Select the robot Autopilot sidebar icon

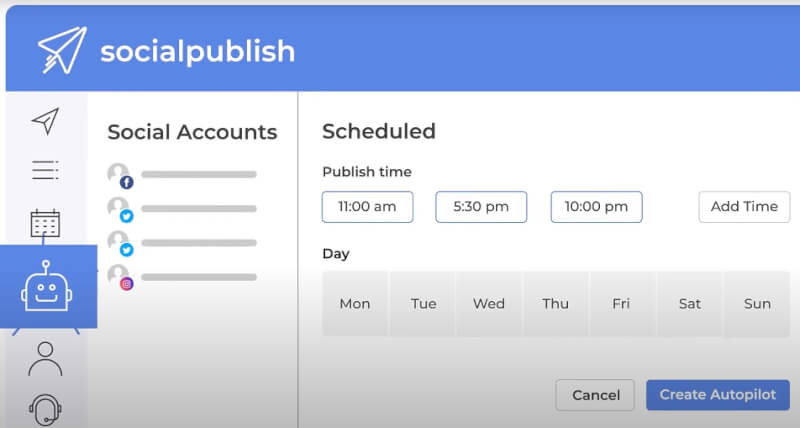click(x=46, y=286)
